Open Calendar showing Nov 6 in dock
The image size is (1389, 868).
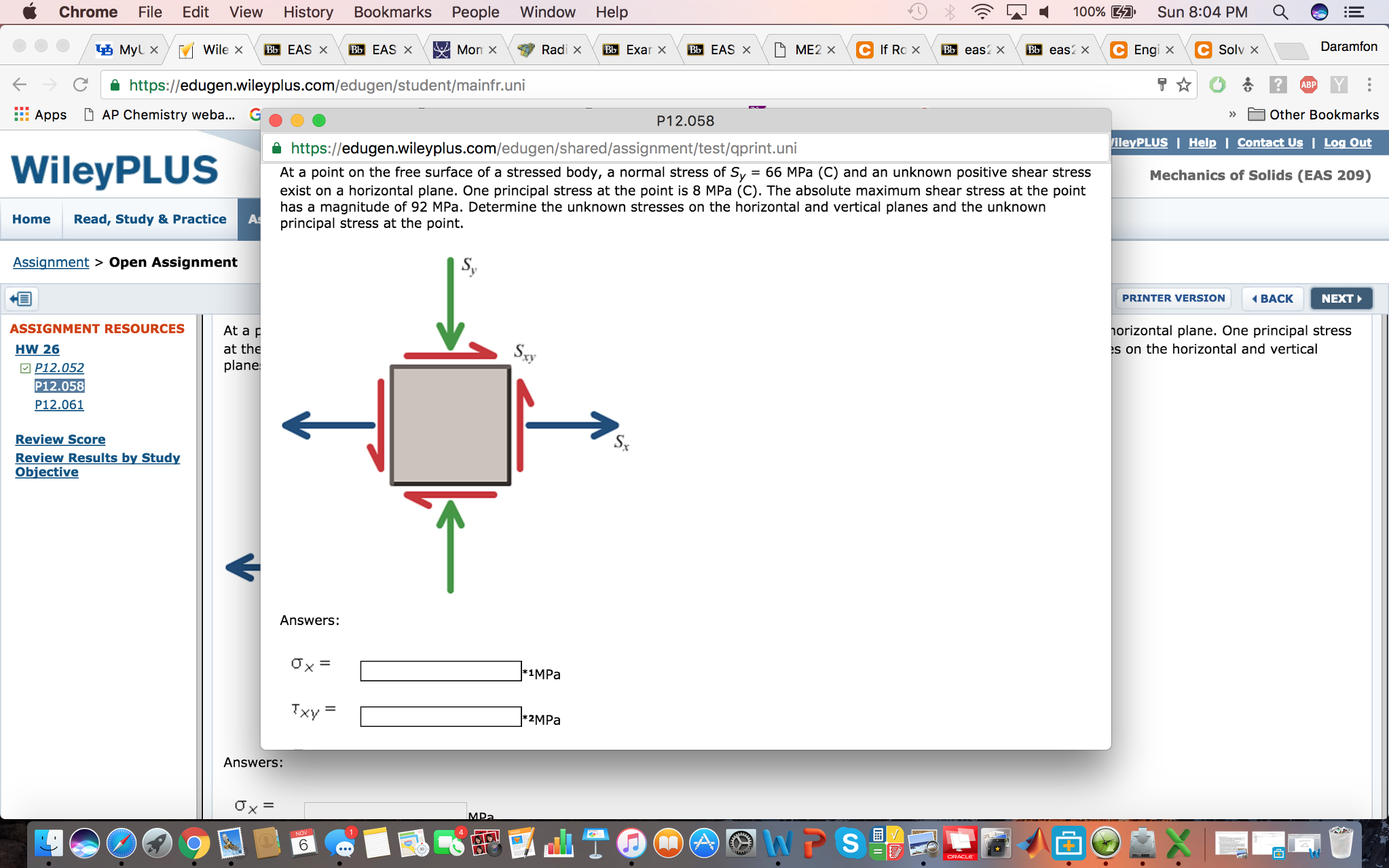point(303,844)
